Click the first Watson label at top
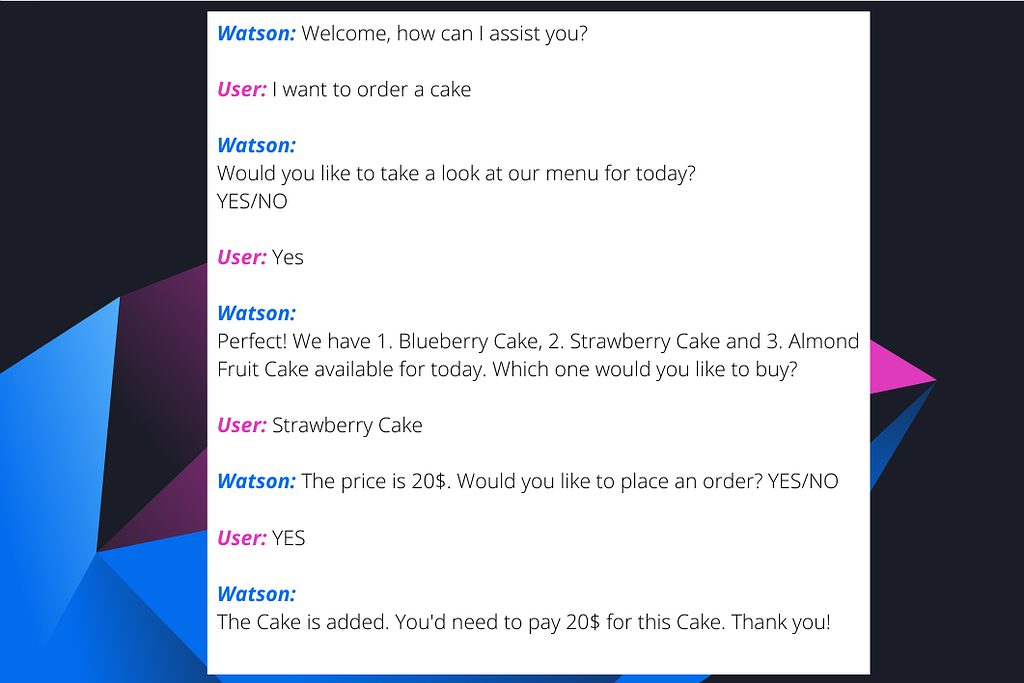Viewport: 1024px width, 683px height. click(x=257, y=33)
